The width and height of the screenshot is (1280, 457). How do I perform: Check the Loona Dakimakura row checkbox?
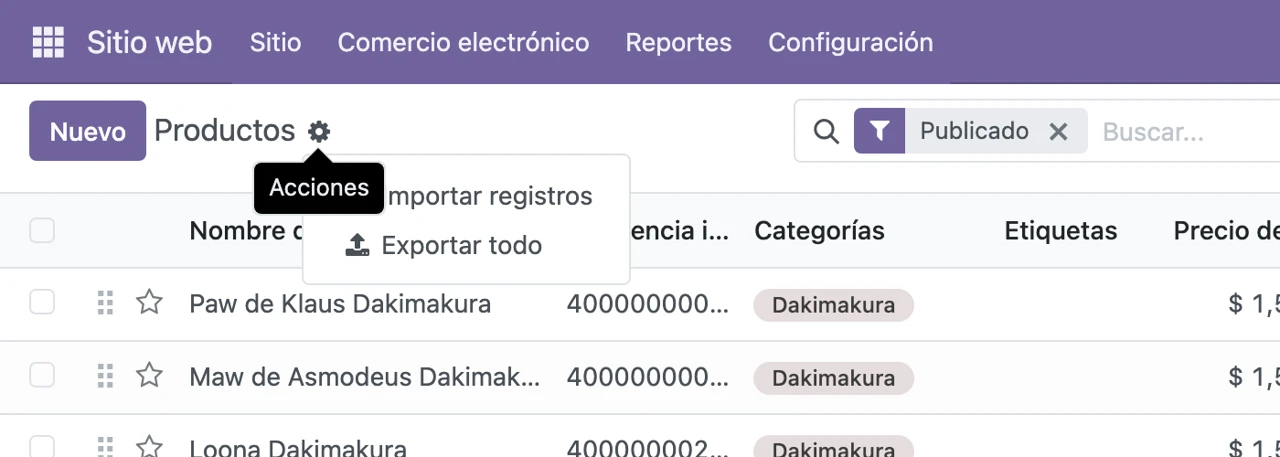click(x=42, y=446)
